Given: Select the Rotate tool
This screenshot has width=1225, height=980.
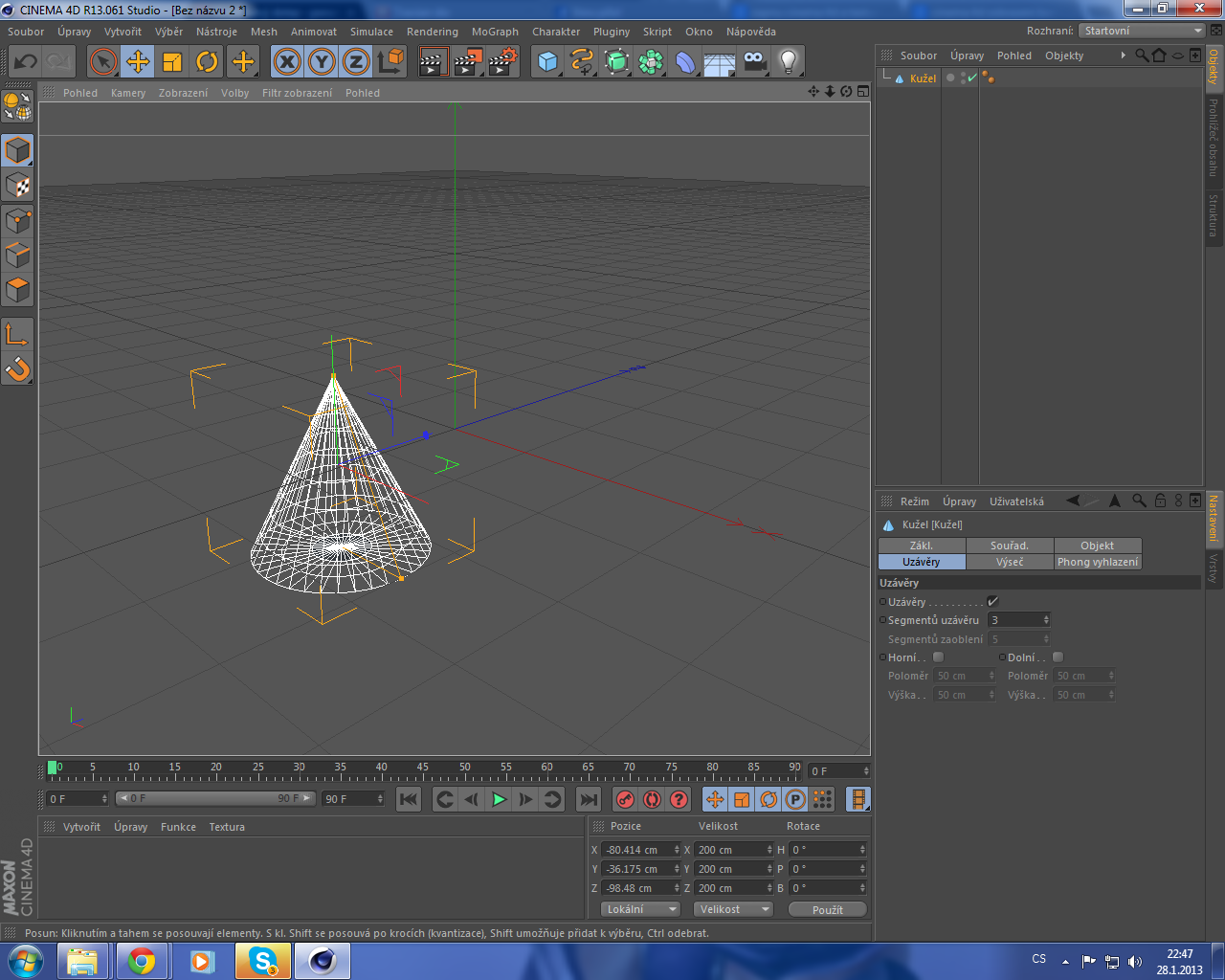Looking at the screenshot, I should [207, 62].
